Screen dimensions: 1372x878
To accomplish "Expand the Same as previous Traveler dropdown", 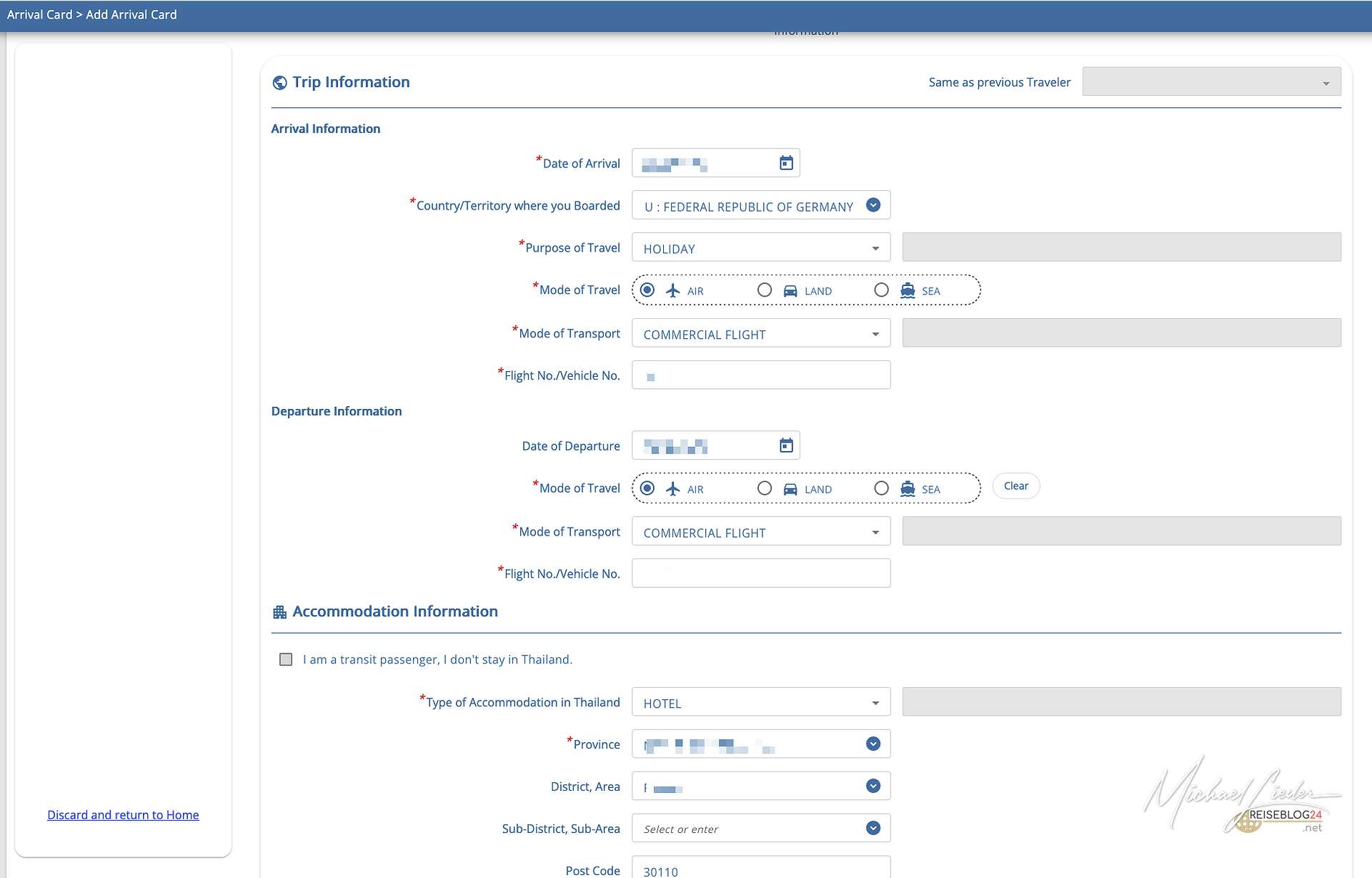I will pyautogui.click(x=1211, y=82).
